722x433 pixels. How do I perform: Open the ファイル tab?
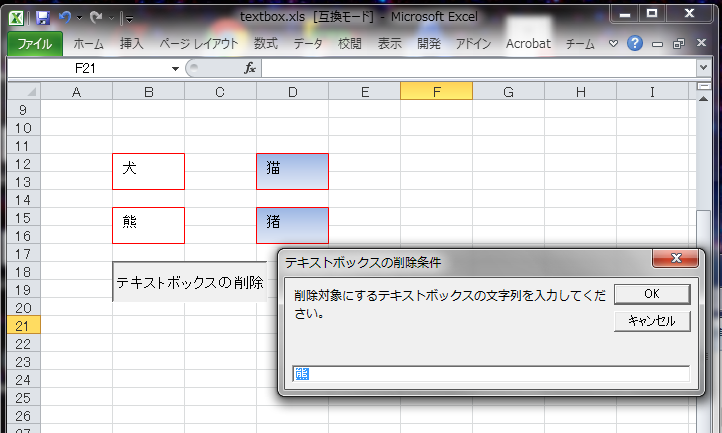35,44
